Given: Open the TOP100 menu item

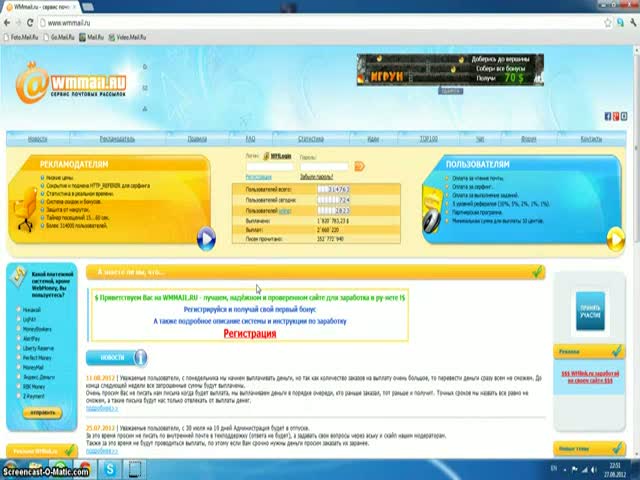Looking at the screenshot, I should point(428,139).
